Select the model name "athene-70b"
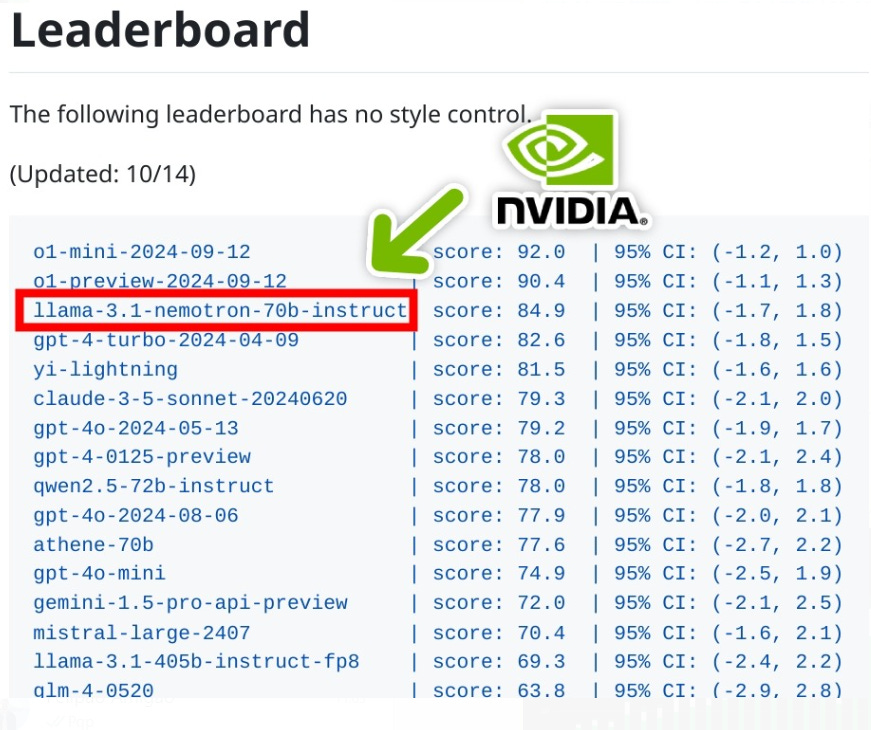871x730 pixels. click(93, 544)
